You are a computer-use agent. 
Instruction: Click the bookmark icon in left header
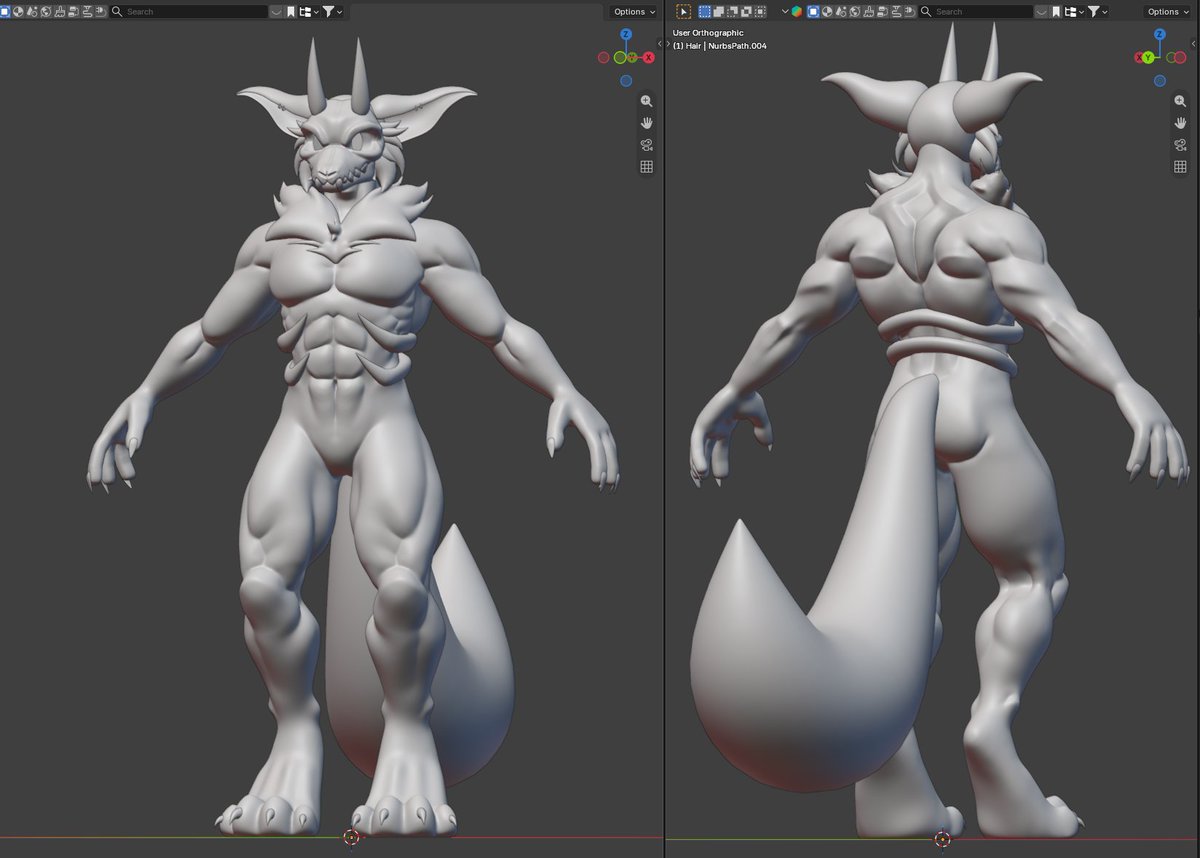pos(291,11)
